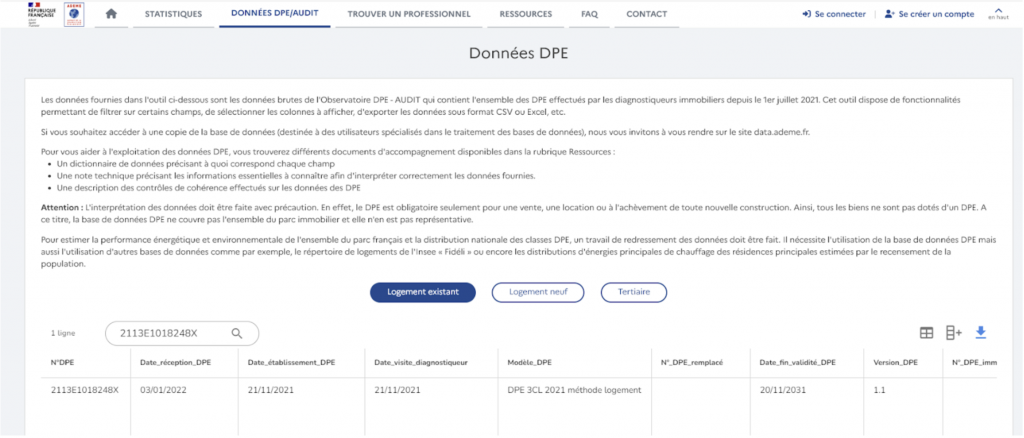Open the RESSOURCES tab

(x=526, y=14)
